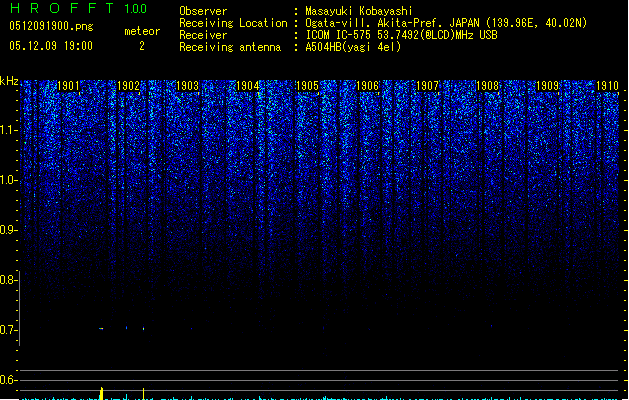Screen dimensions: 629x400
Task: Click the 1901 time marker
Action: coord(69,87)
